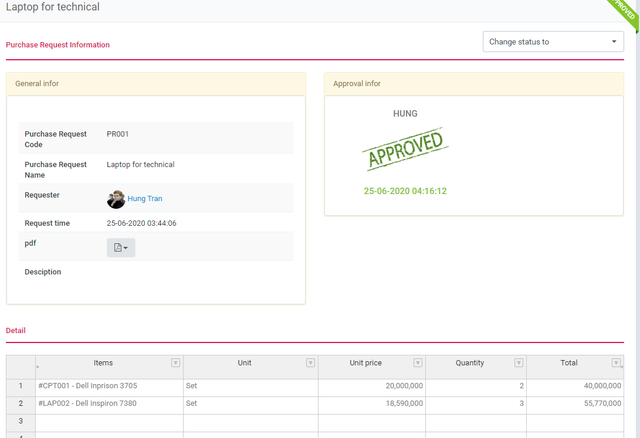640x438 pixels.
Task: Select the Items column header
Action: click(x=109, y=367)
